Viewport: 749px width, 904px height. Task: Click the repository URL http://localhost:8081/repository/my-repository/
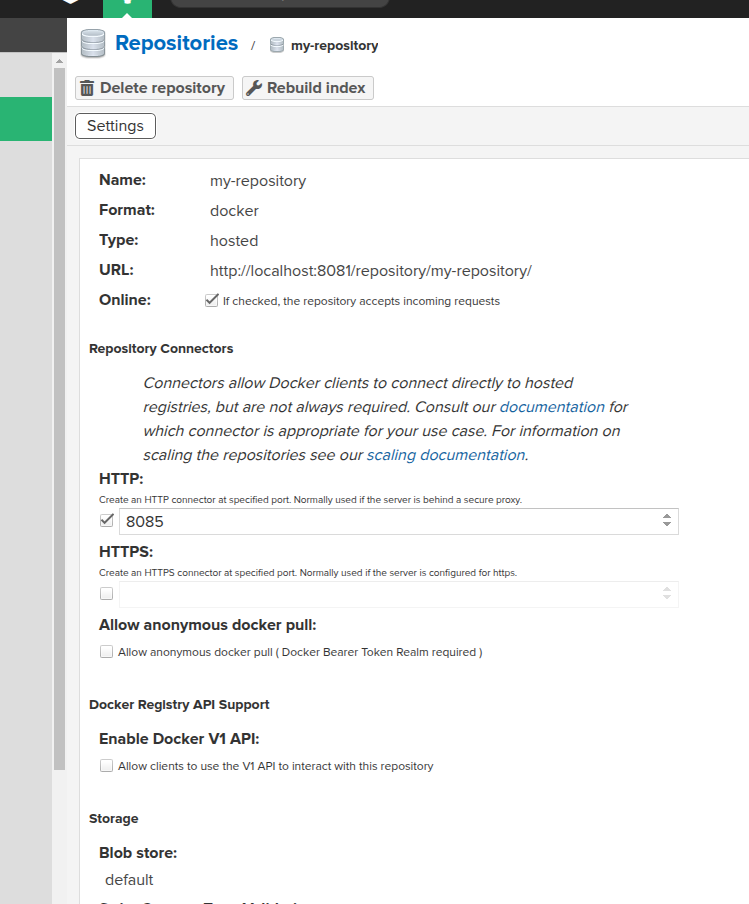371,271
